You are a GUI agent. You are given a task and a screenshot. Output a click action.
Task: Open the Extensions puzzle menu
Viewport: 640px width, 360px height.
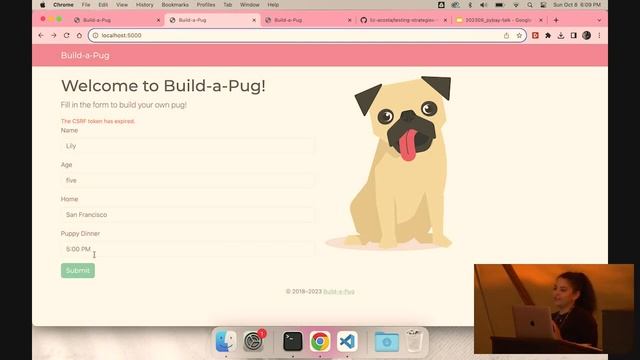(548, 36)
